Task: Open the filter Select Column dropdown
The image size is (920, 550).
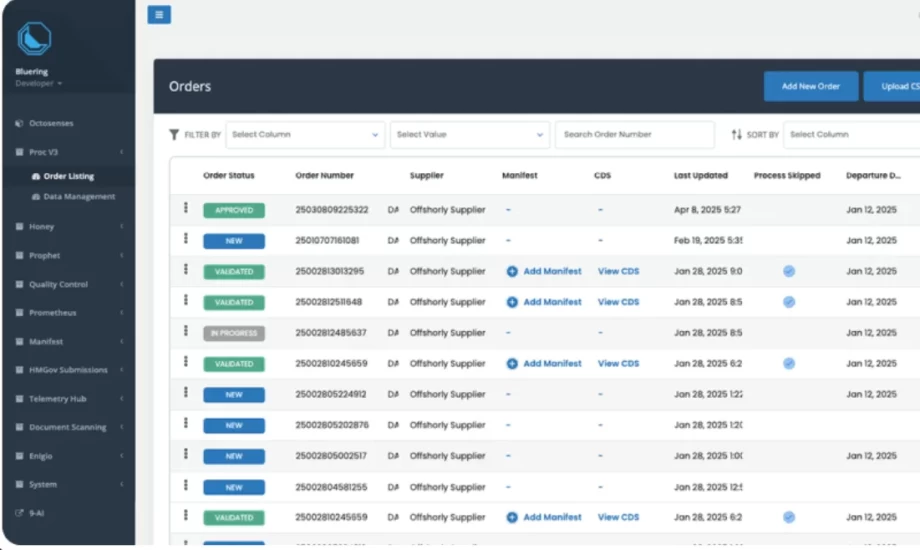Action: 305,134
